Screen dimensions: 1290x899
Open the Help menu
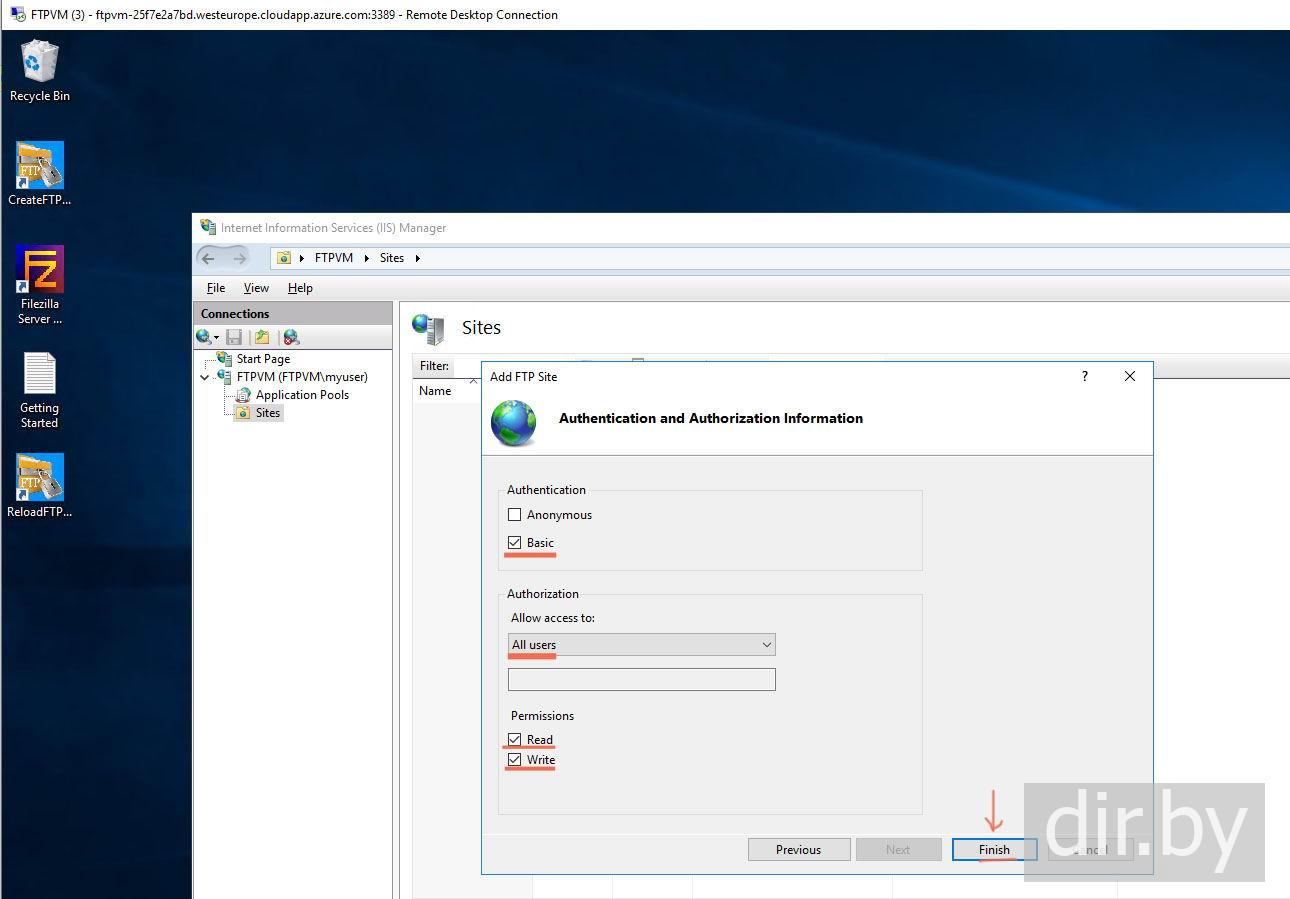(x=300, y=288)
